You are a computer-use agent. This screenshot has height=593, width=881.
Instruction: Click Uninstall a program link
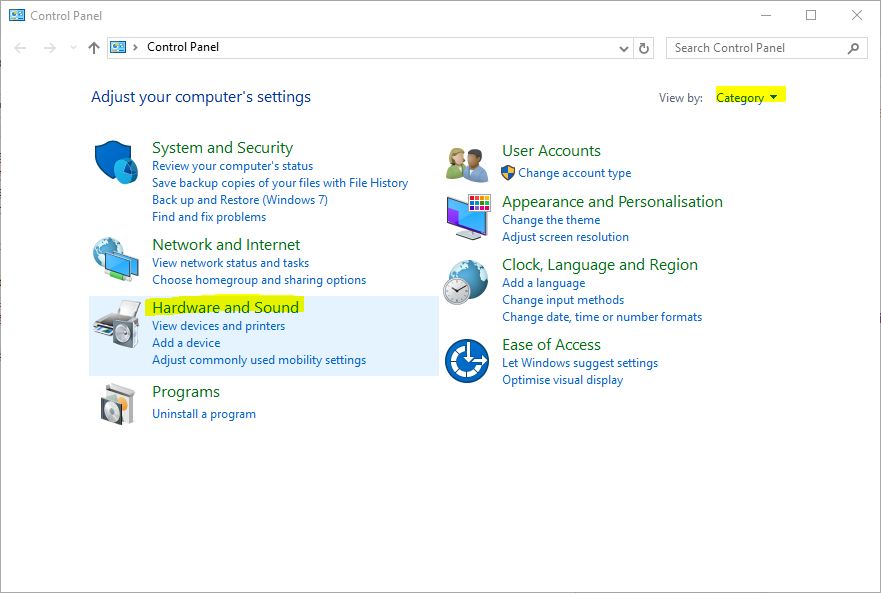204,414
